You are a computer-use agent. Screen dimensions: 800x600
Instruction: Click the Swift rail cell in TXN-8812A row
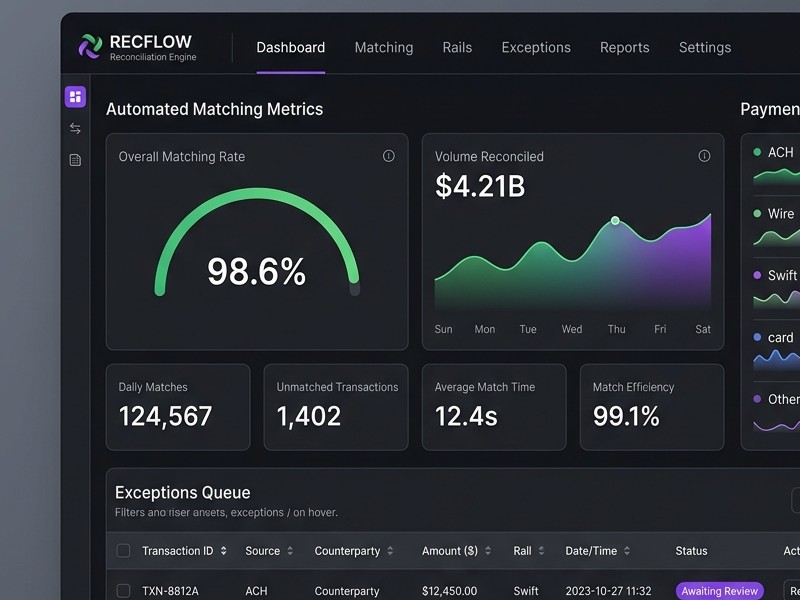tap(526, 591)
